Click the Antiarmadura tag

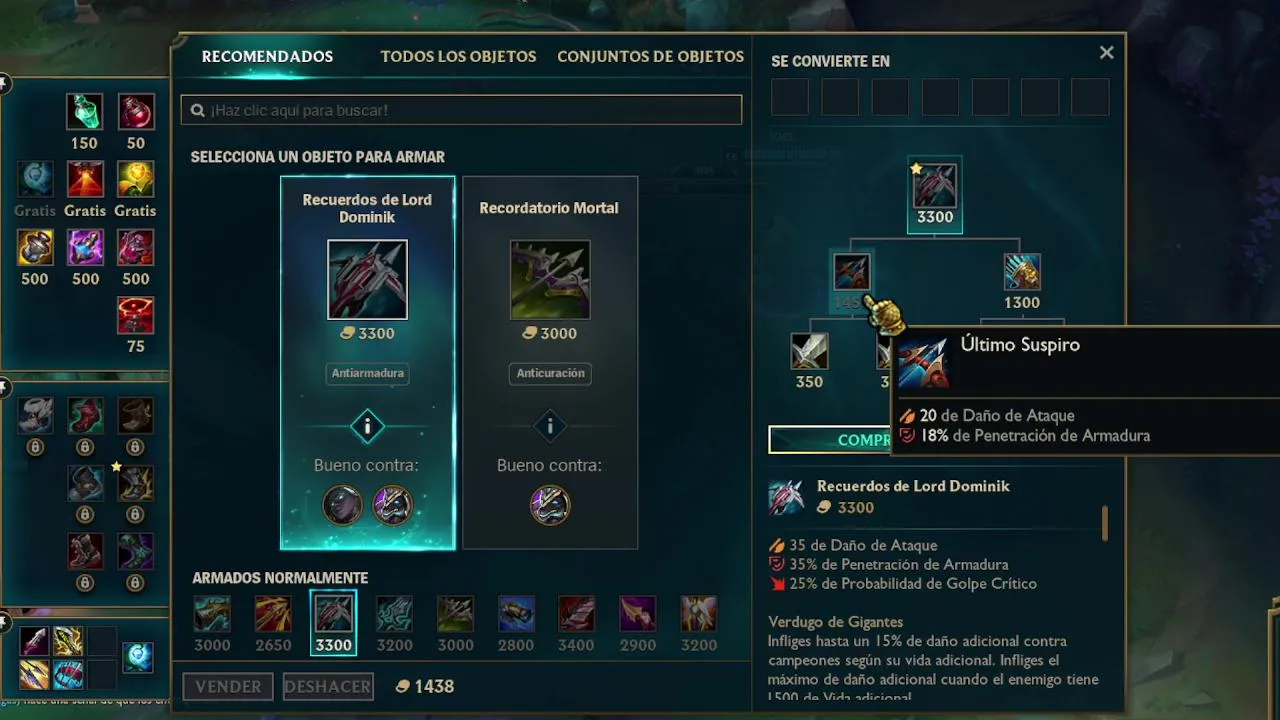tap(367, 373)
